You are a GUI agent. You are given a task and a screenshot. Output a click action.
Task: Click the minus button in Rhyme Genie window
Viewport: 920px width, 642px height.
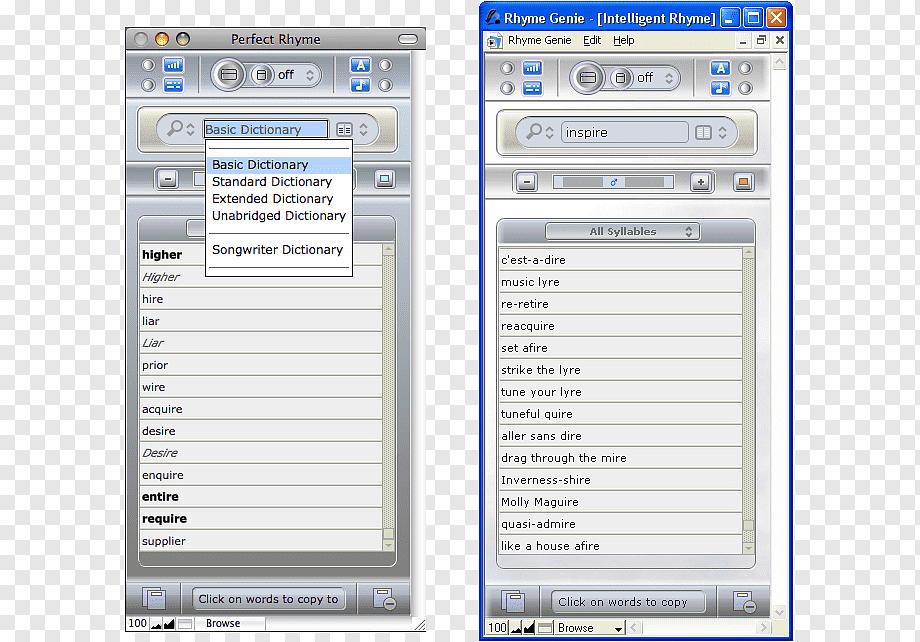click(x=527, y=183)
